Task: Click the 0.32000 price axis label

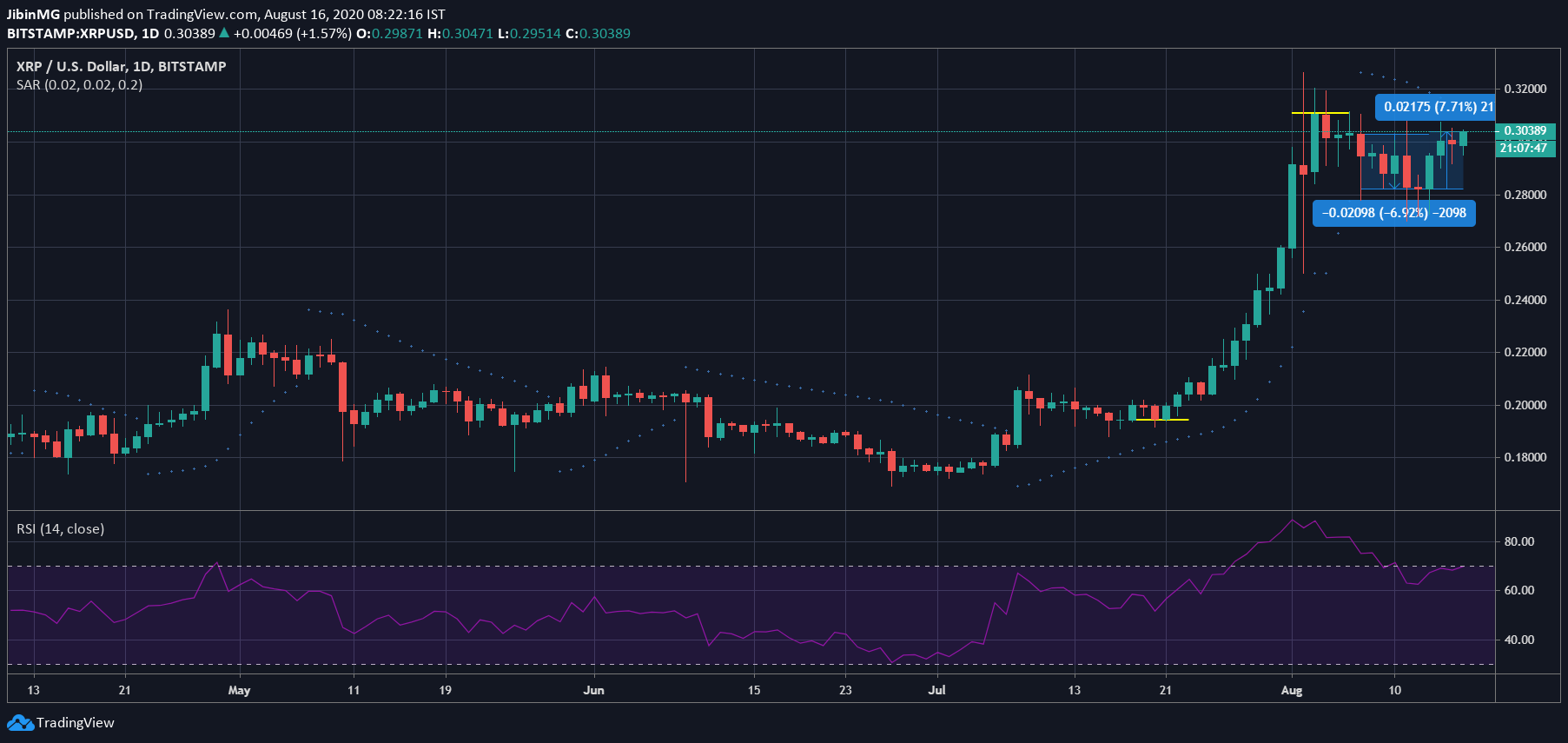Action: (x=1525, y=89)
